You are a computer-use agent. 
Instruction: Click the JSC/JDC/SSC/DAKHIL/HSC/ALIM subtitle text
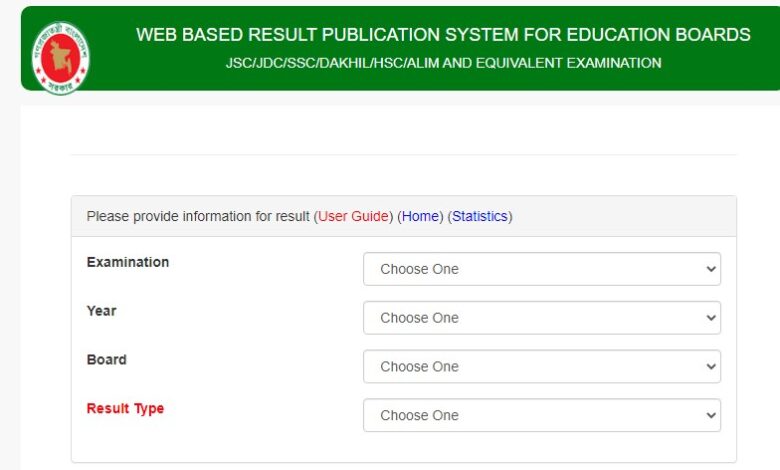(443, 63)
